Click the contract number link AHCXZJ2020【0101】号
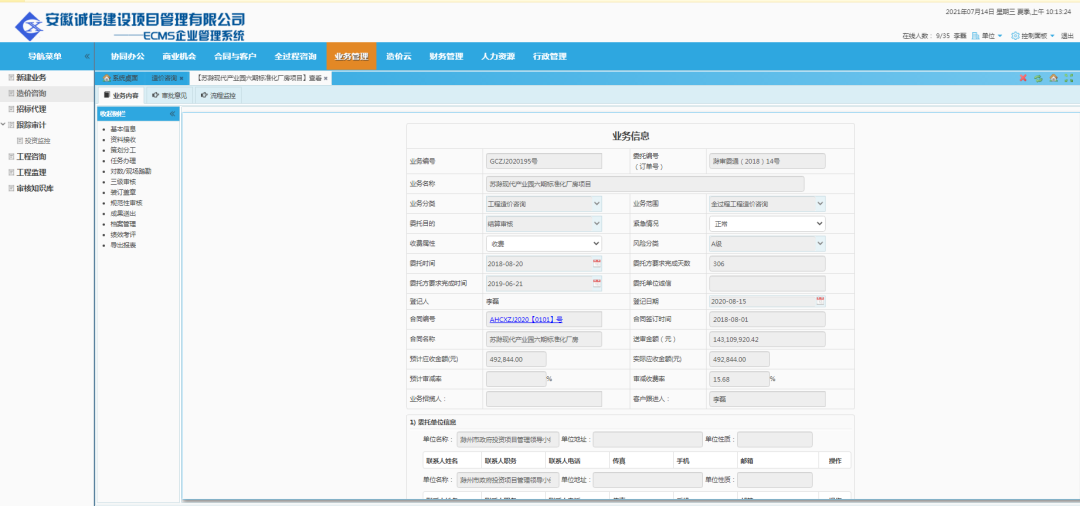The image size is (1080, 506). [525, 319]
